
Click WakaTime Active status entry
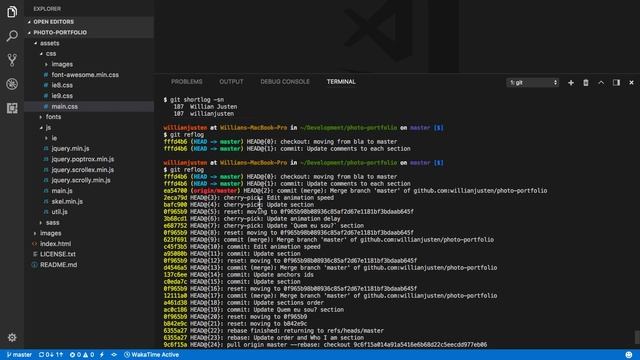[x=151, y=355]
